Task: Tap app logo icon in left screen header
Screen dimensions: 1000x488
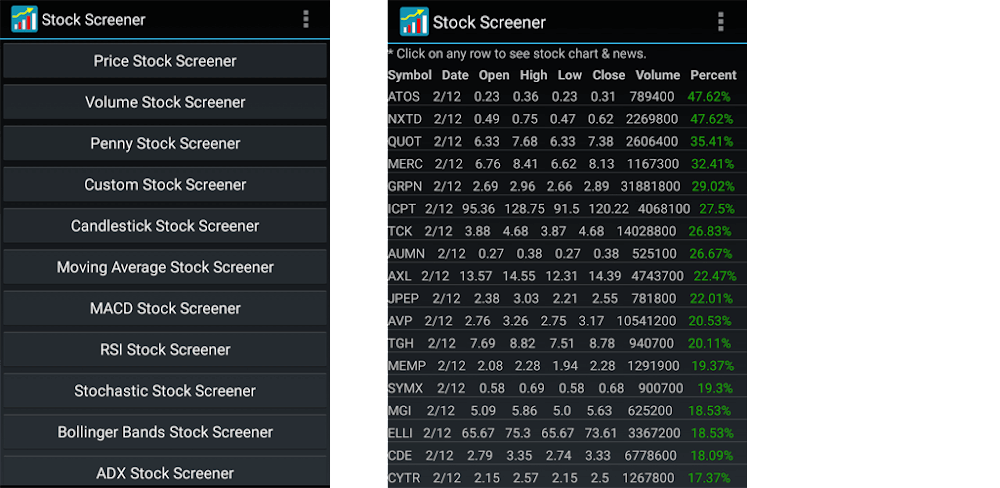Action: 24,19
